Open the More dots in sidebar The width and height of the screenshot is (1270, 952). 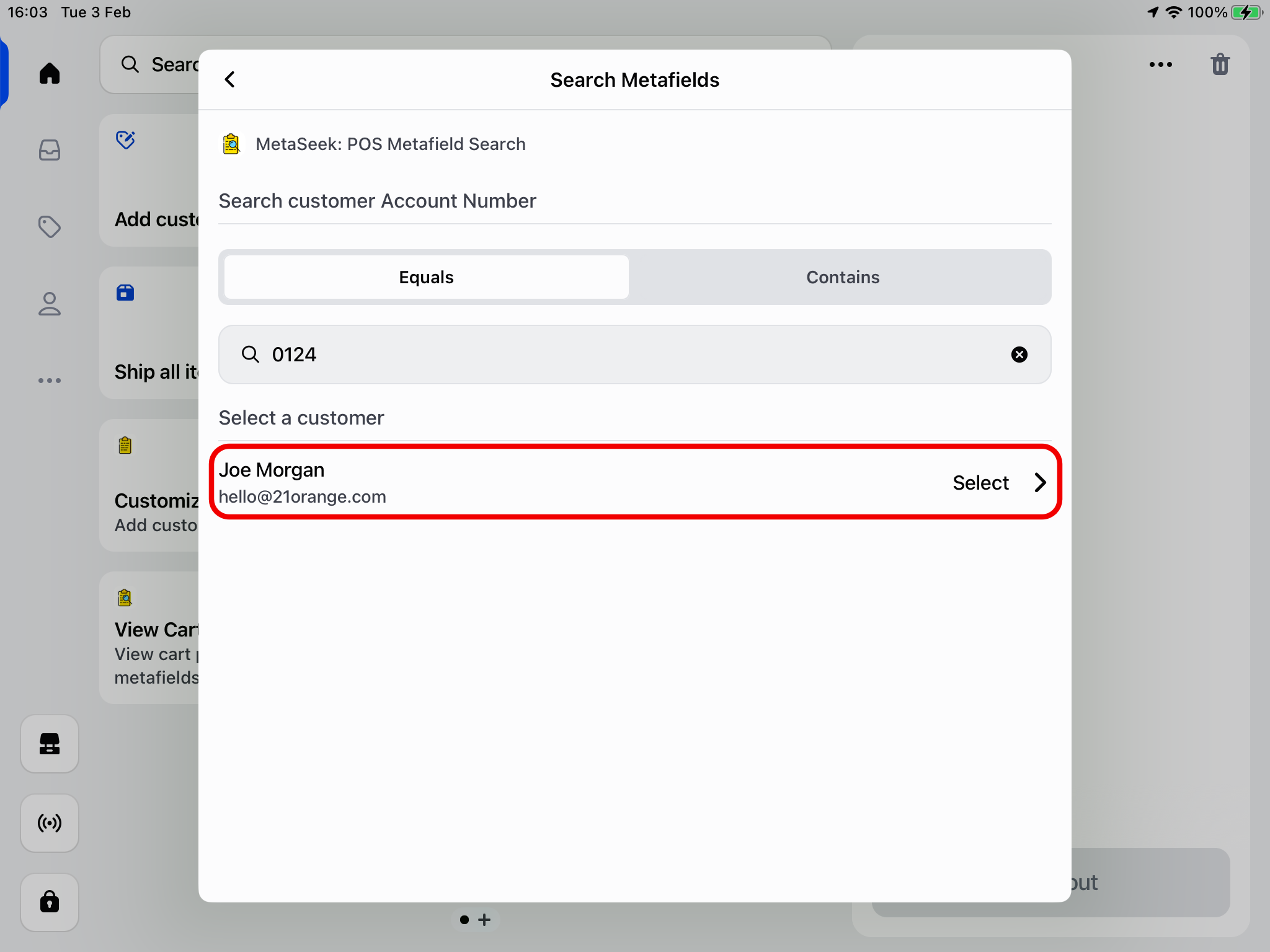point(50,381)
